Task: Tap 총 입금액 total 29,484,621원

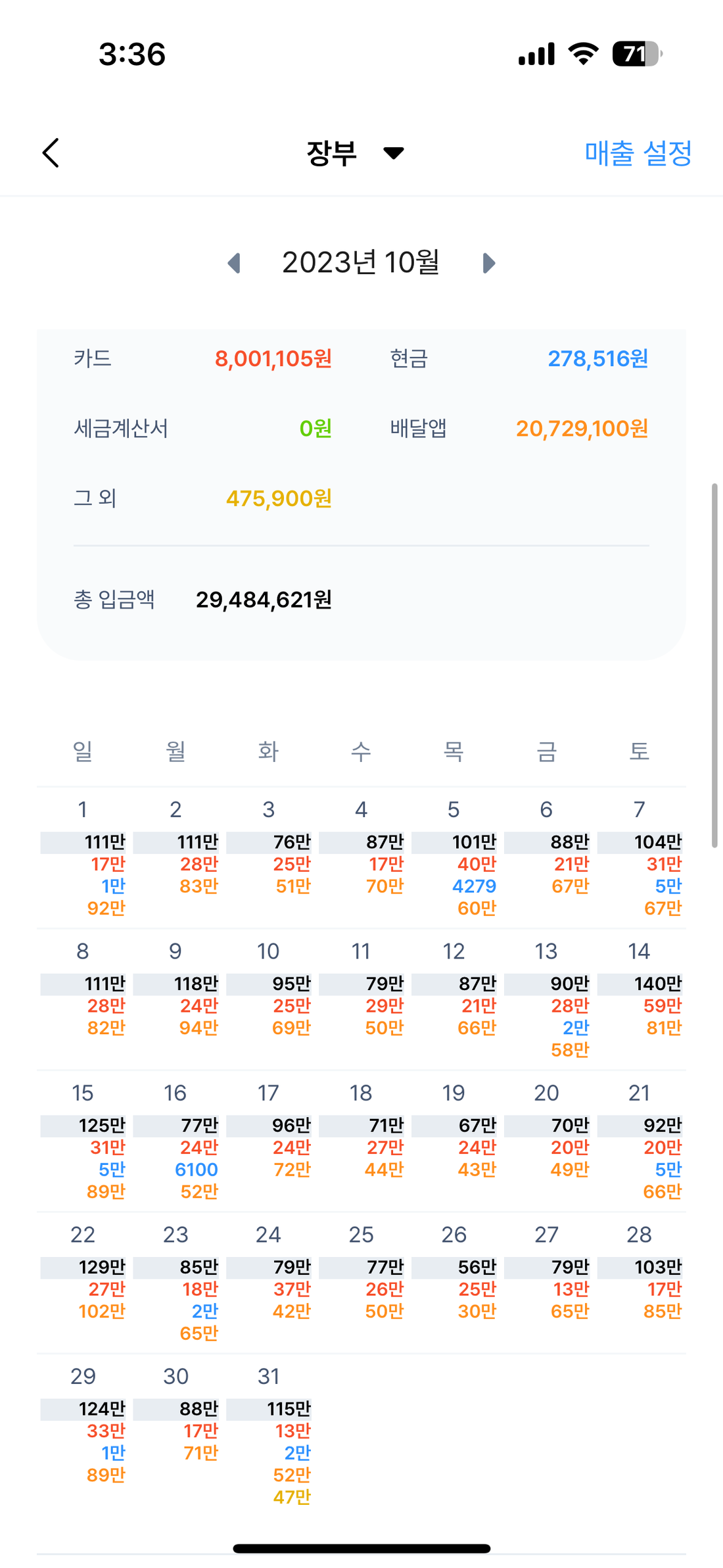Action: (264, 600)
